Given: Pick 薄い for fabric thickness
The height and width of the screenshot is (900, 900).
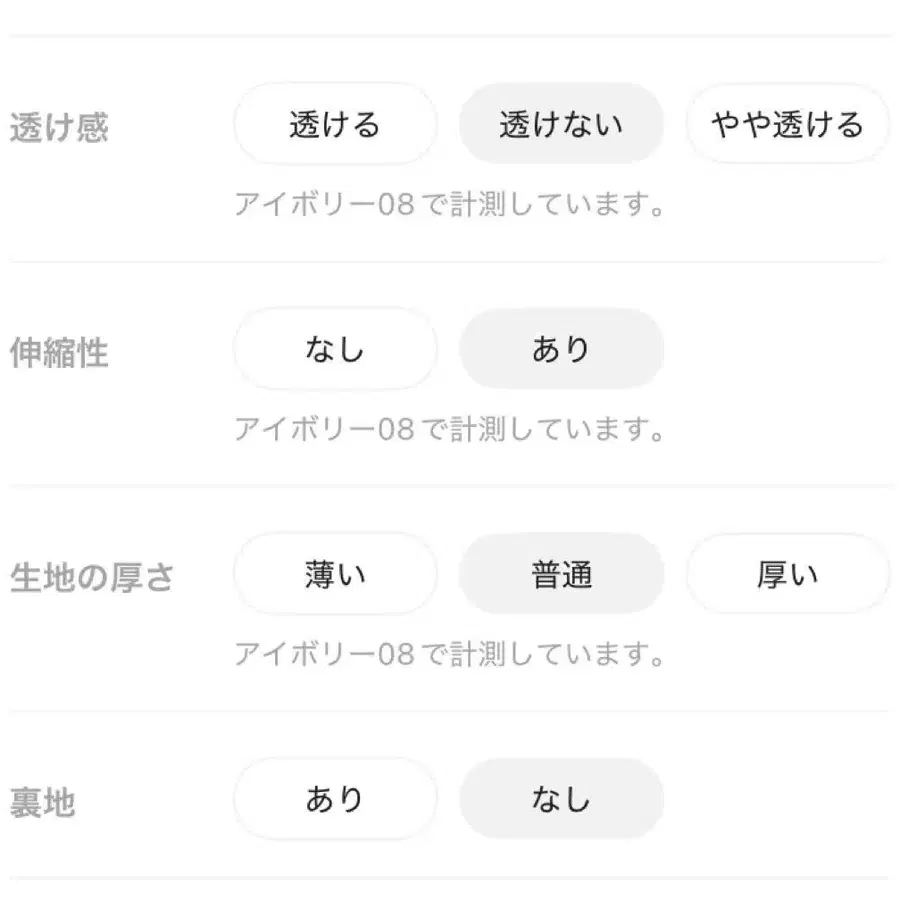Looking at the screenshot, I should pyautogui.click(x=335, y=574).
